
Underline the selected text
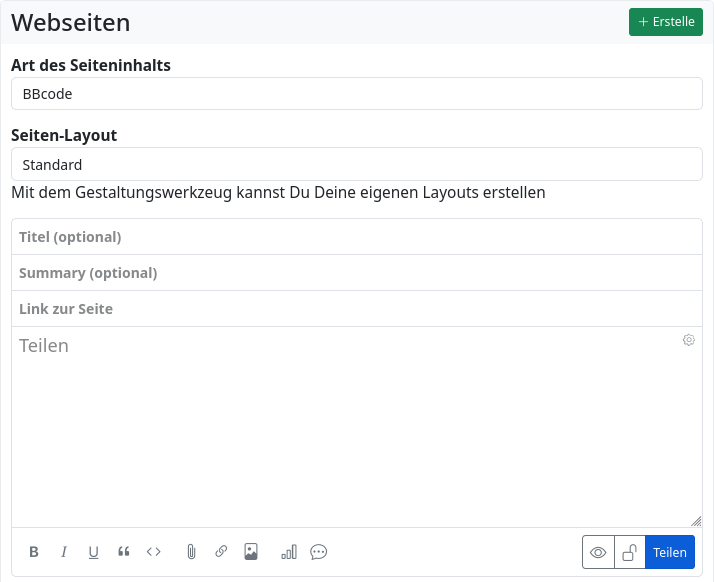(x=94, y=552)
